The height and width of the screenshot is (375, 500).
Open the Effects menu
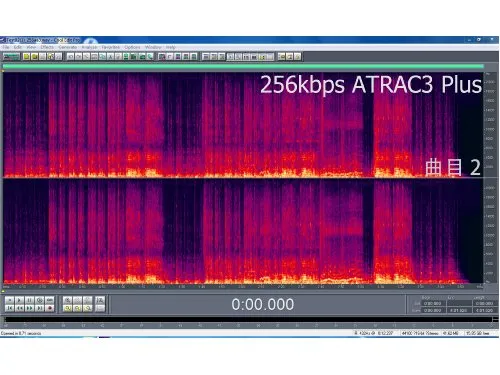tap(47, 47)
